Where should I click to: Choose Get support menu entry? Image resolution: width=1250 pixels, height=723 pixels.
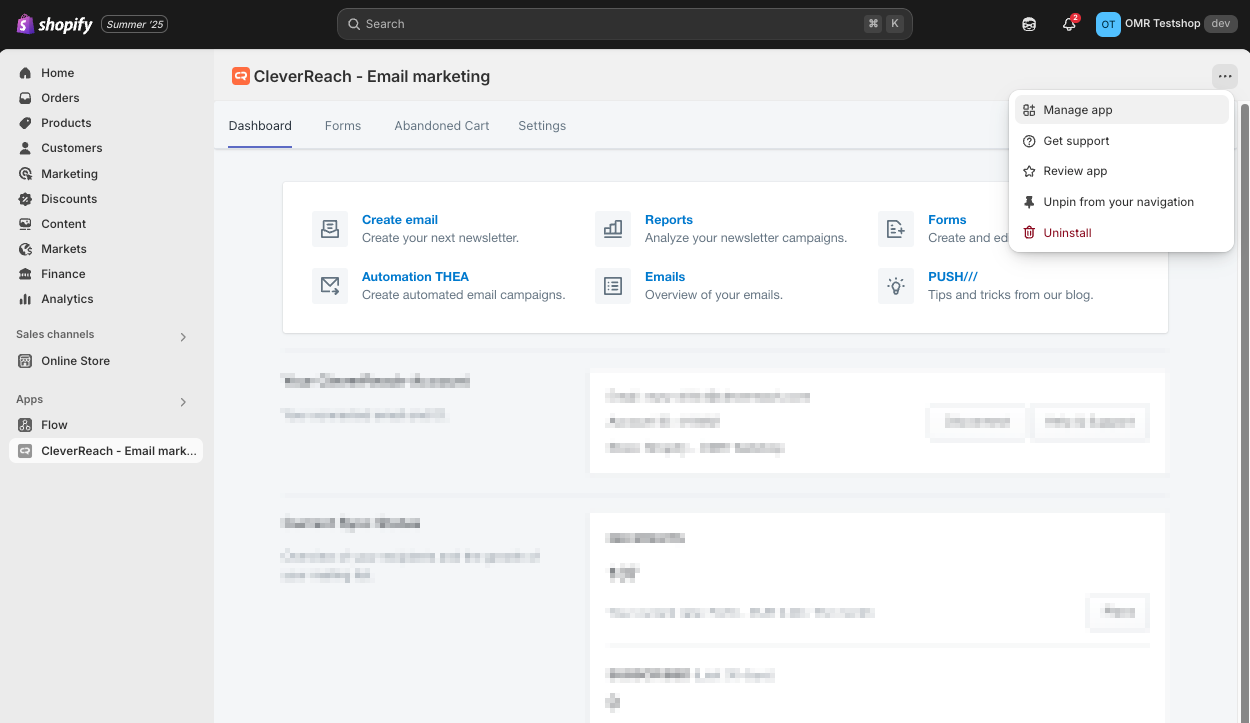(1121, 141)
